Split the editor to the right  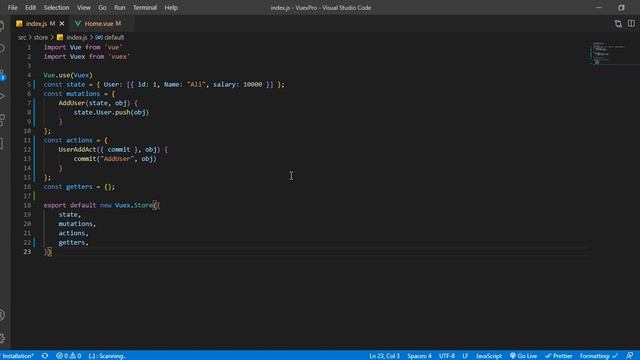pos(631,24)
